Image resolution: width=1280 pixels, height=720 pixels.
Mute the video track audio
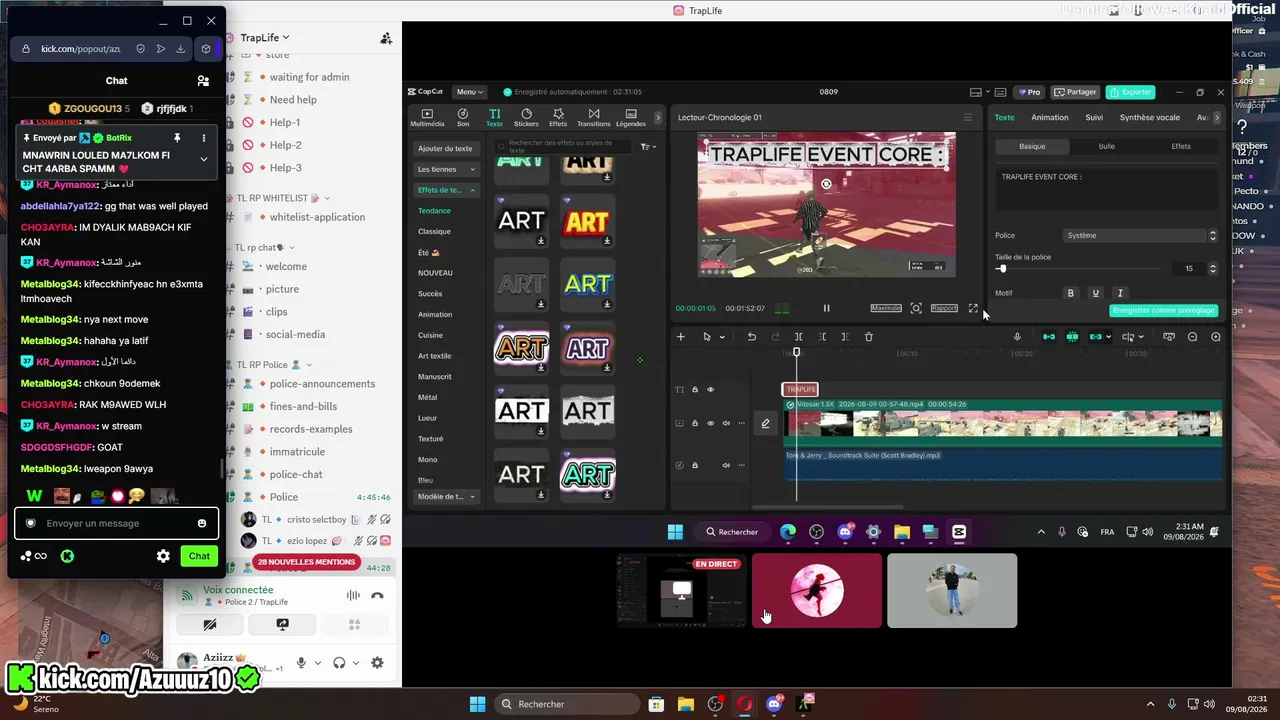pos(726,423)
